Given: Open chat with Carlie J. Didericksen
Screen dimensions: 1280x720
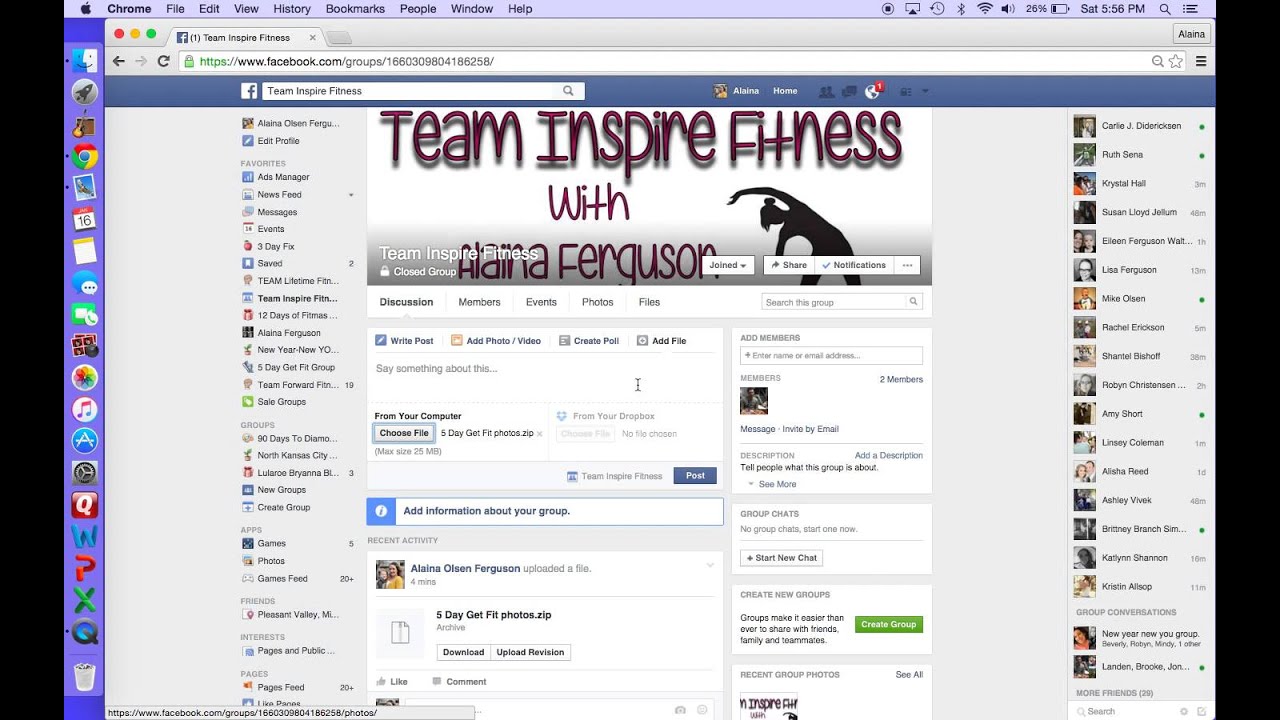Looking at the screenshot, I should point(1141,126).
